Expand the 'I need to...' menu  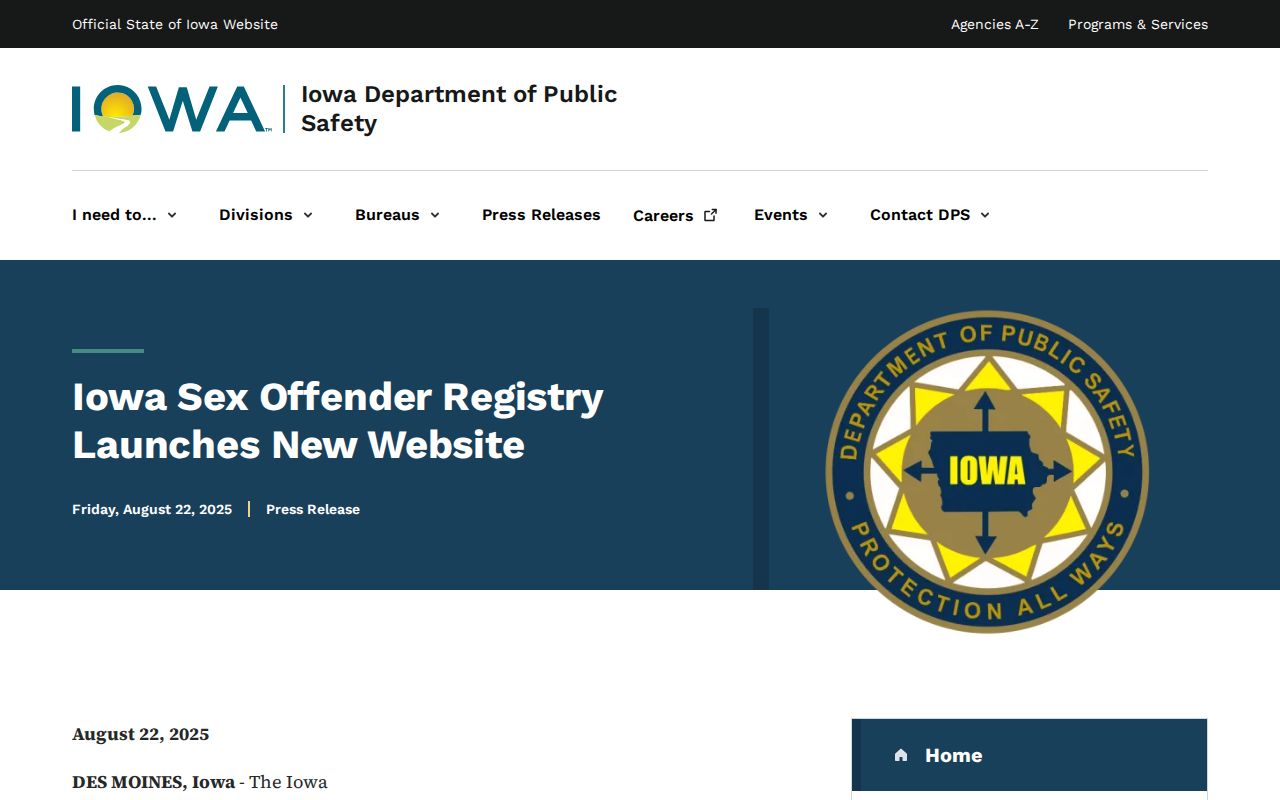click(x=125, y=215)
